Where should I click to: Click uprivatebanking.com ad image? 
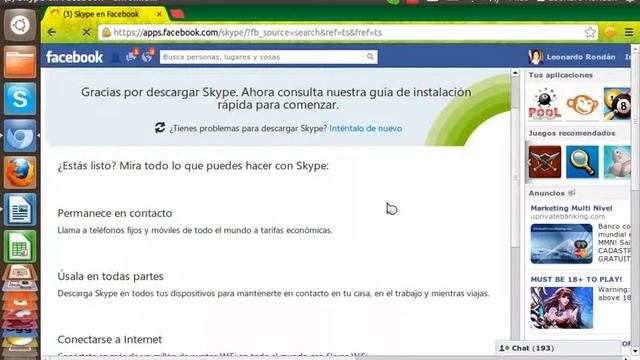(x=562, y=244)
